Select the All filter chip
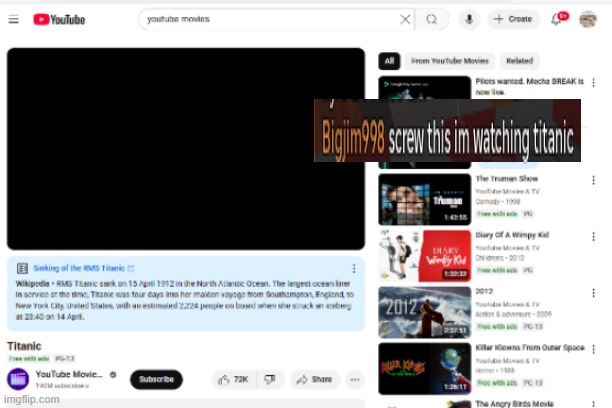The width and height of the screenshot is (612, 408). tap(389, 61)
